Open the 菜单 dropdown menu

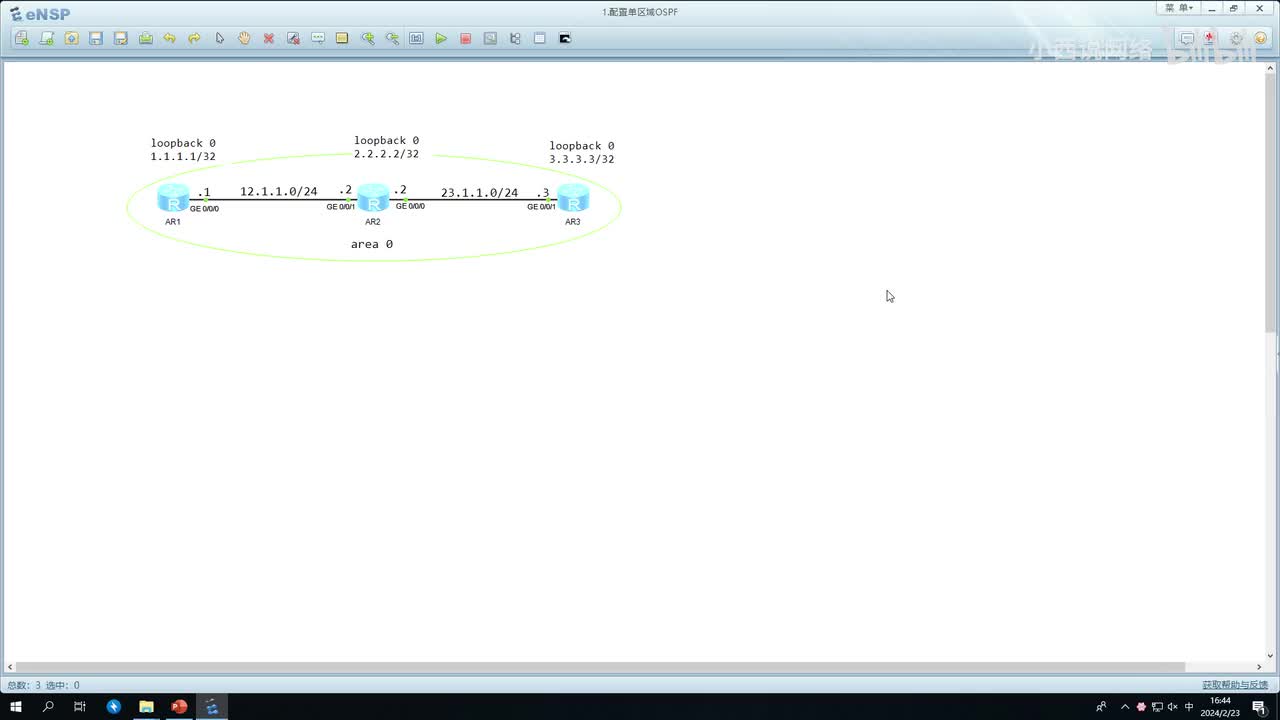click(1180, 8)
